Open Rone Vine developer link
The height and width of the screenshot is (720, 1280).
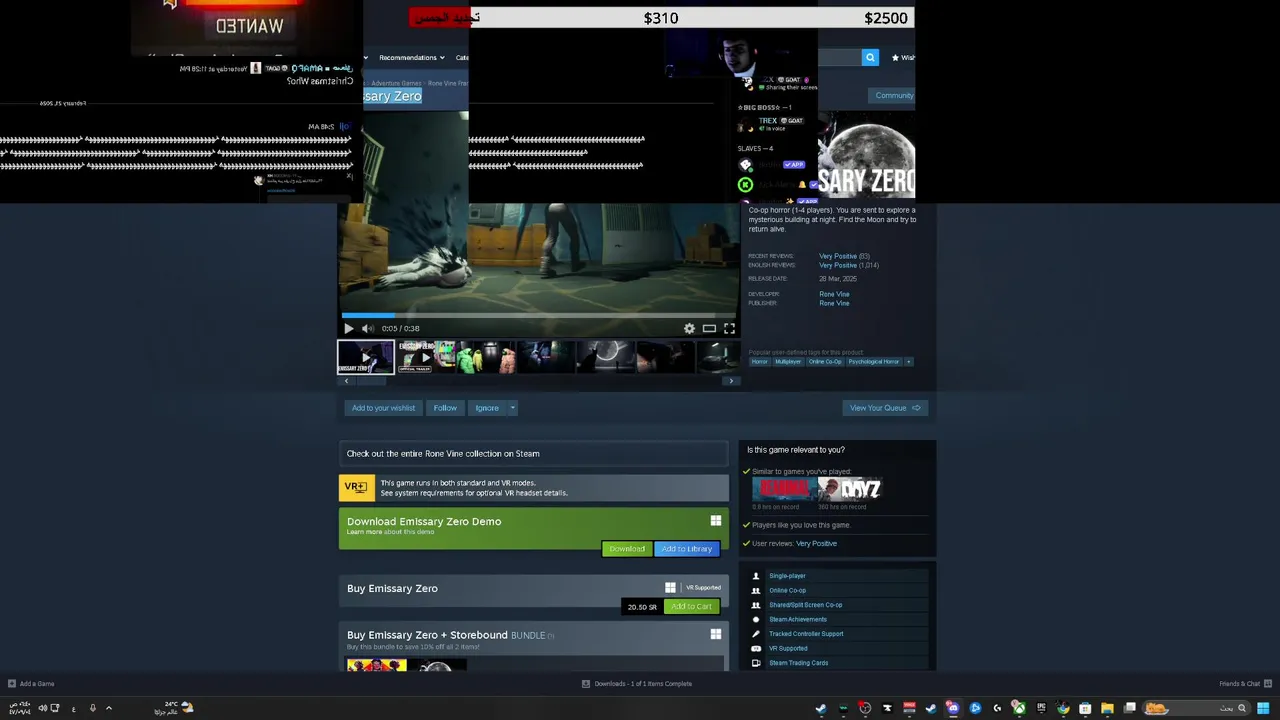[x=834, y=294]
